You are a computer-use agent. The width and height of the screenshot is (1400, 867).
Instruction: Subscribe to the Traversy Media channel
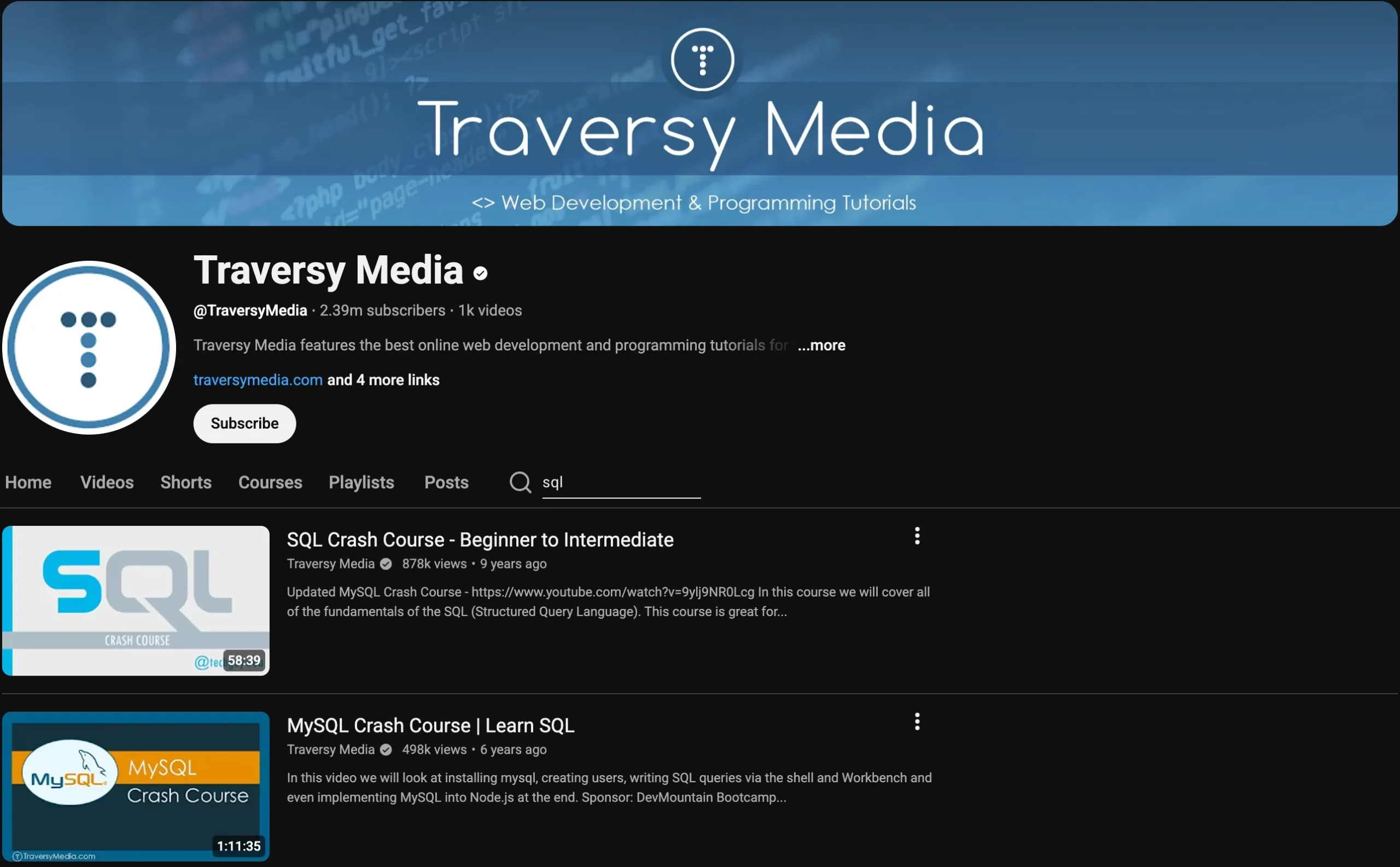click(244, 423)
